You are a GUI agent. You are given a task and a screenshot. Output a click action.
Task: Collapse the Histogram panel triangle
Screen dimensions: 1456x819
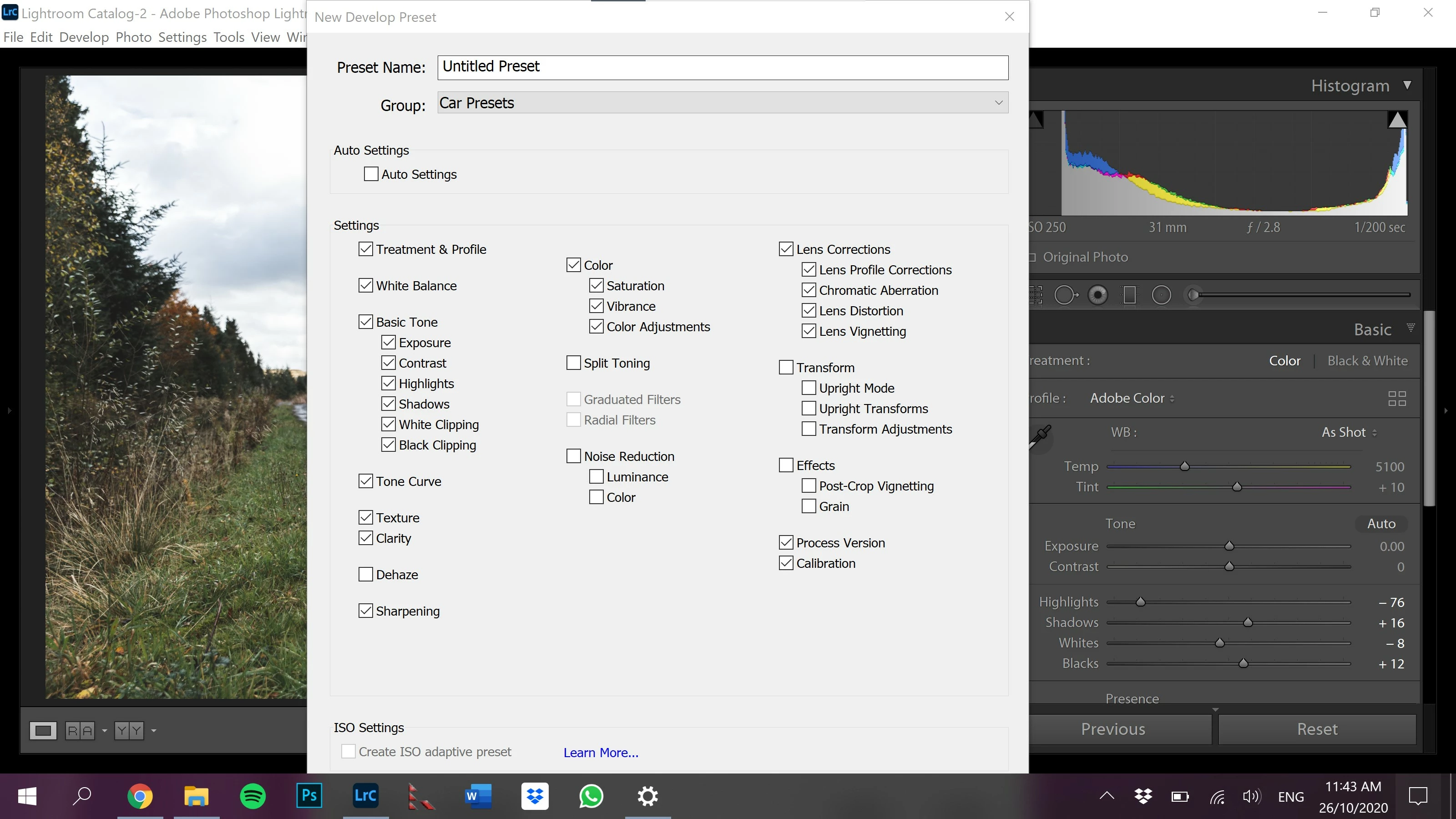pyautogui.click(x=1407, y=86)
